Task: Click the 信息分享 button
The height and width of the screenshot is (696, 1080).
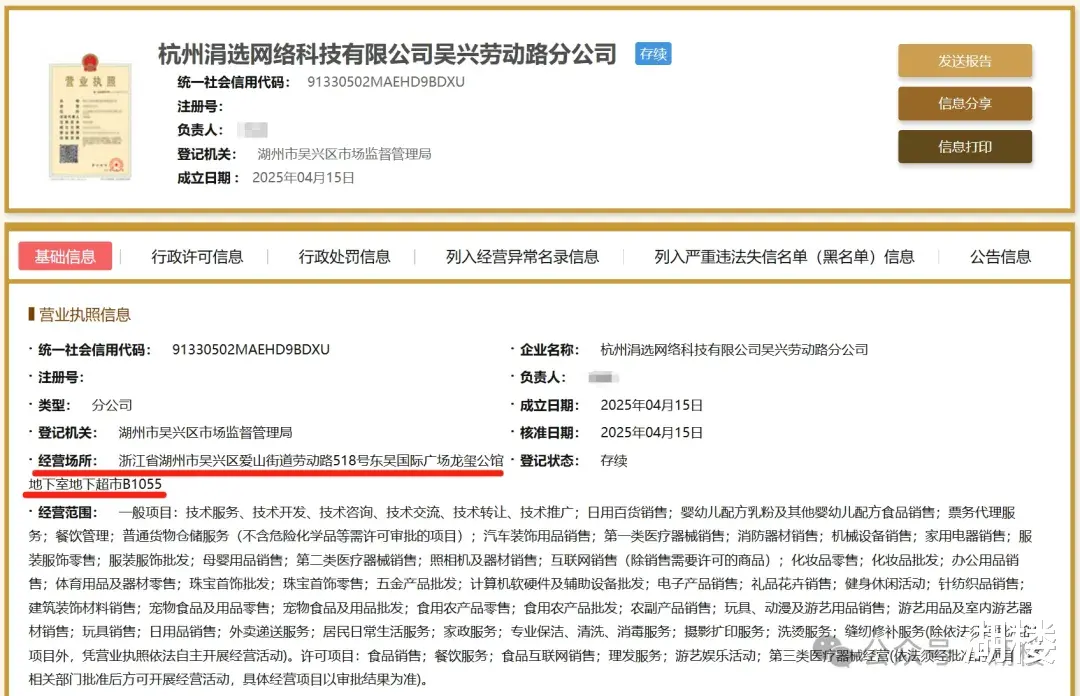Action: (x=964, y=103)
